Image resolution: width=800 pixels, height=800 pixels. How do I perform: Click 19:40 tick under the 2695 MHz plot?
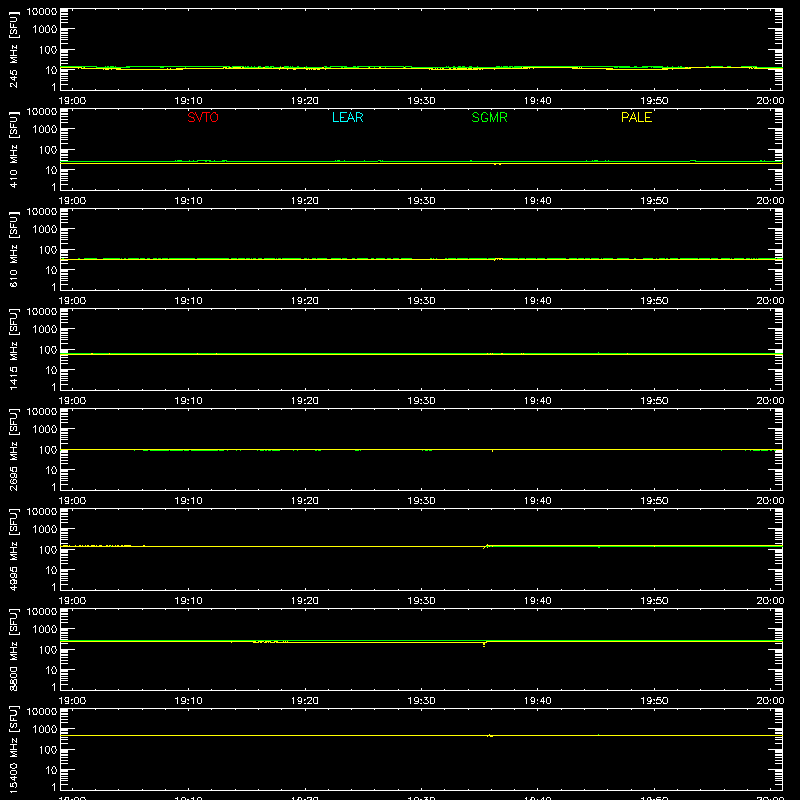(x=537, y=501)
